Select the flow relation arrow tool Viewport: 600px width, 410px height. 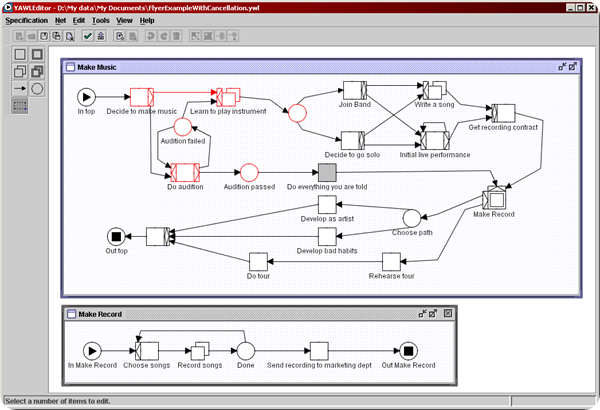(20, 89)
